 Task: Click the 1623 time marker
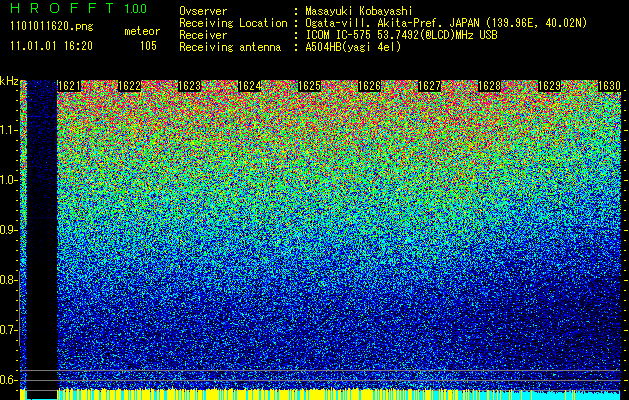[189, 86]
